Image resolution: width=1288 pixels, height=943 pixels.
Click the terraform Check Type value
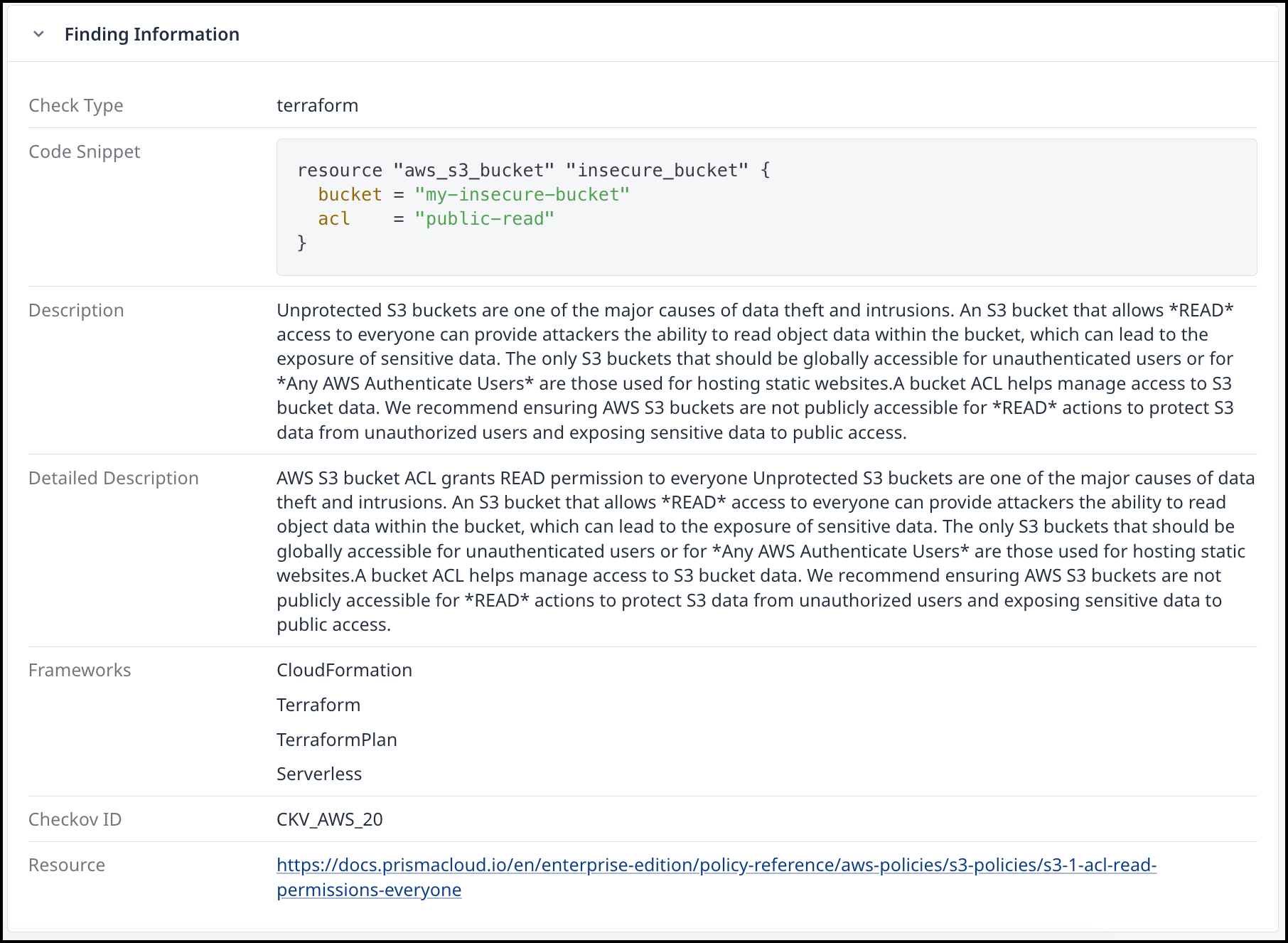317,105
